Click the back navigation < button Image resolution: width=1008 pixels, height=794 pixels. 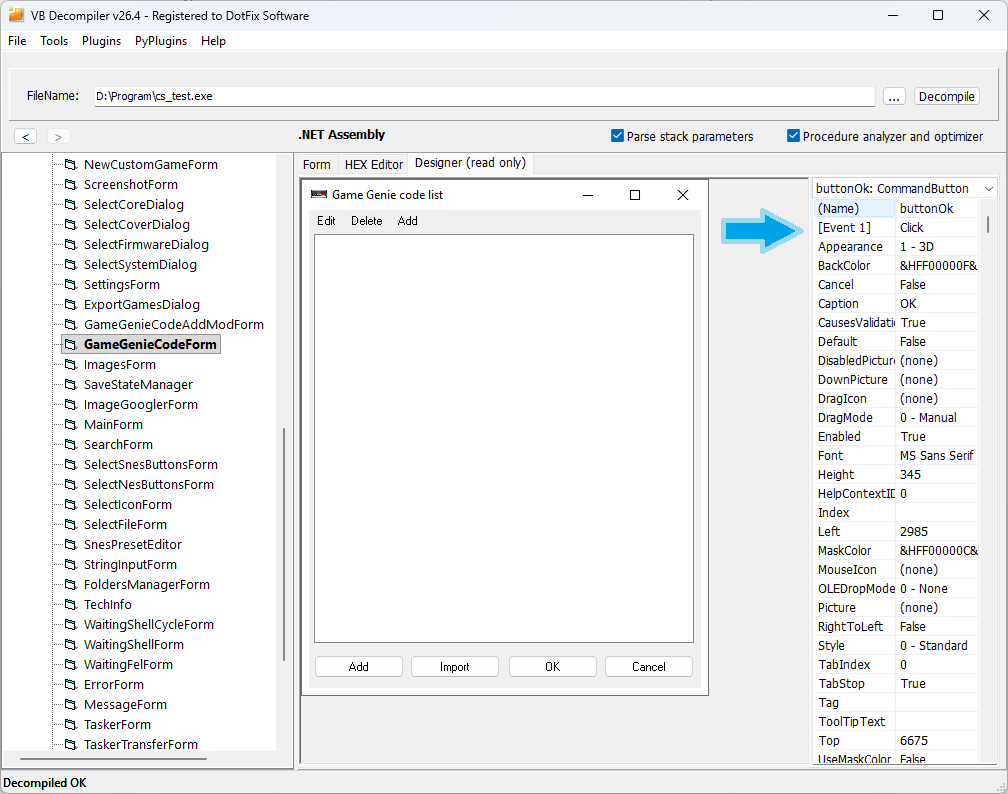point(25,136)
